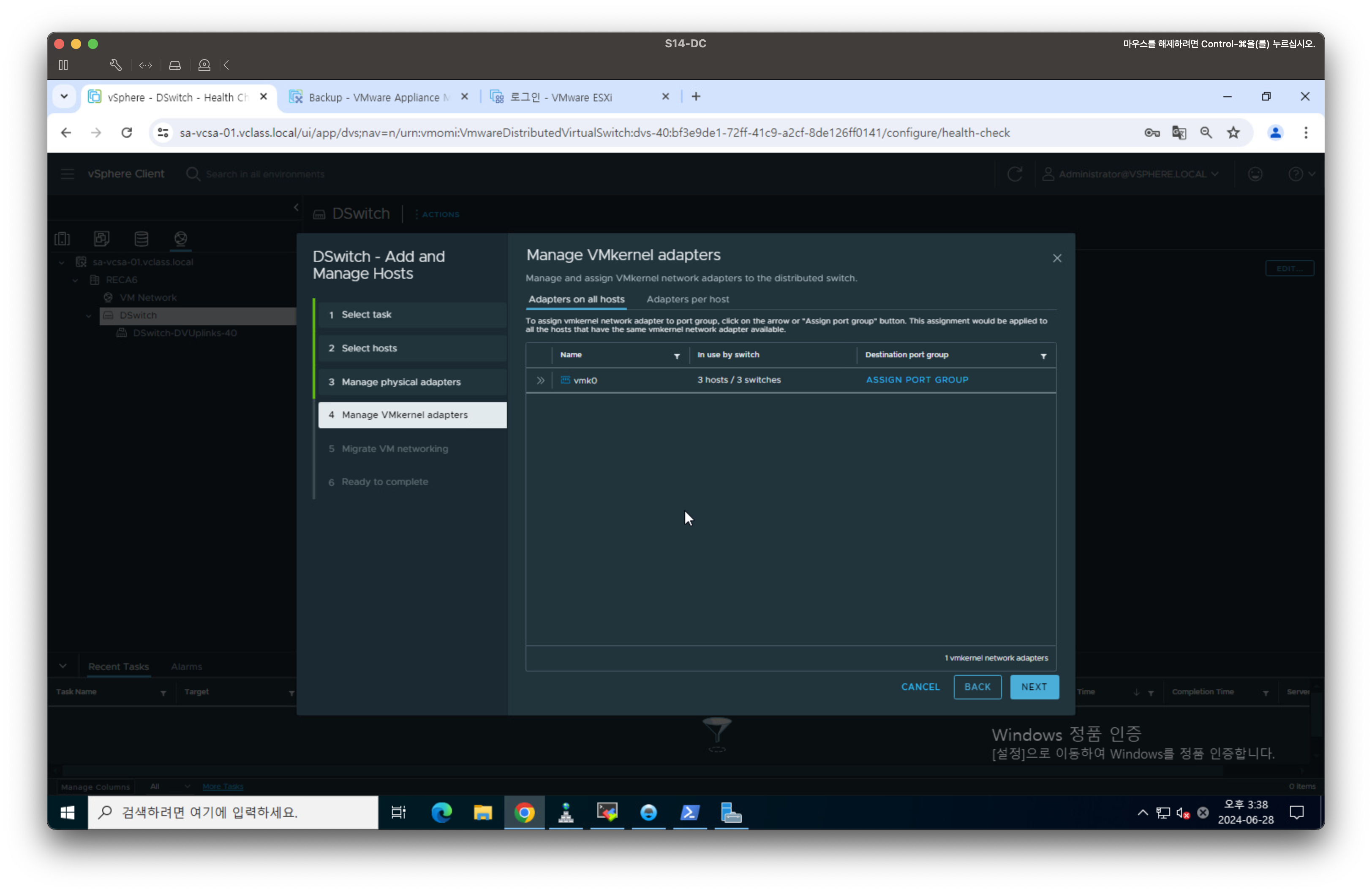Expand the vmk0 adapter row

tap(540, 380)
